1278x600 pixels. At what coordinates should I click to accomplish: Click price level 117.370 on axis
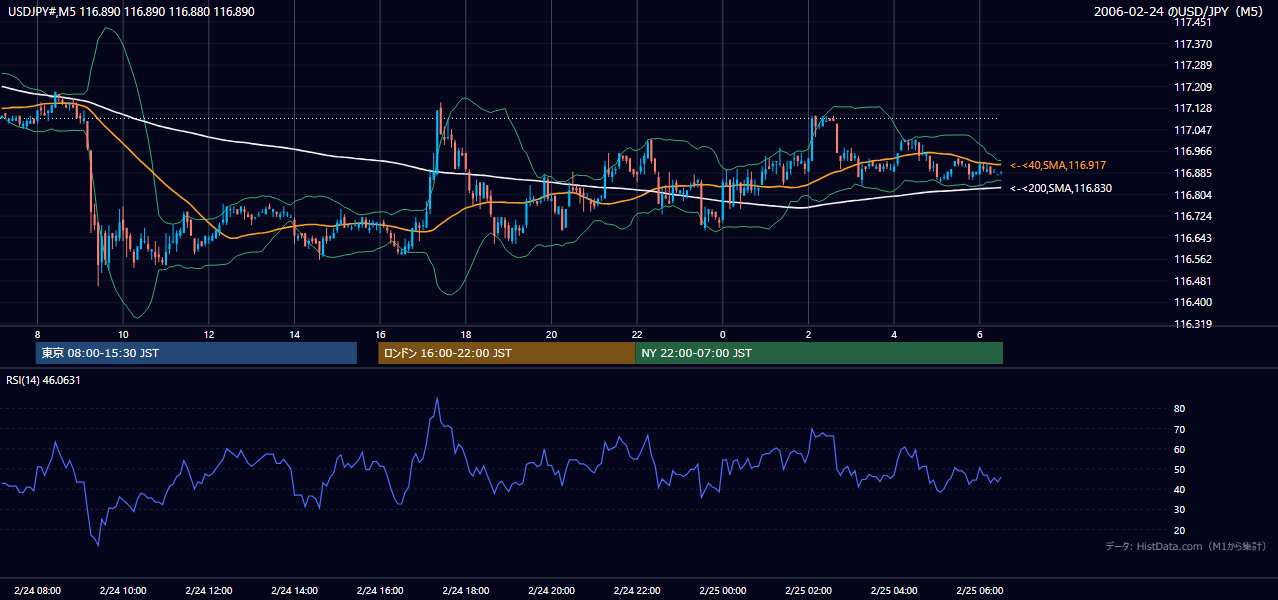(x=1192, y=44)
